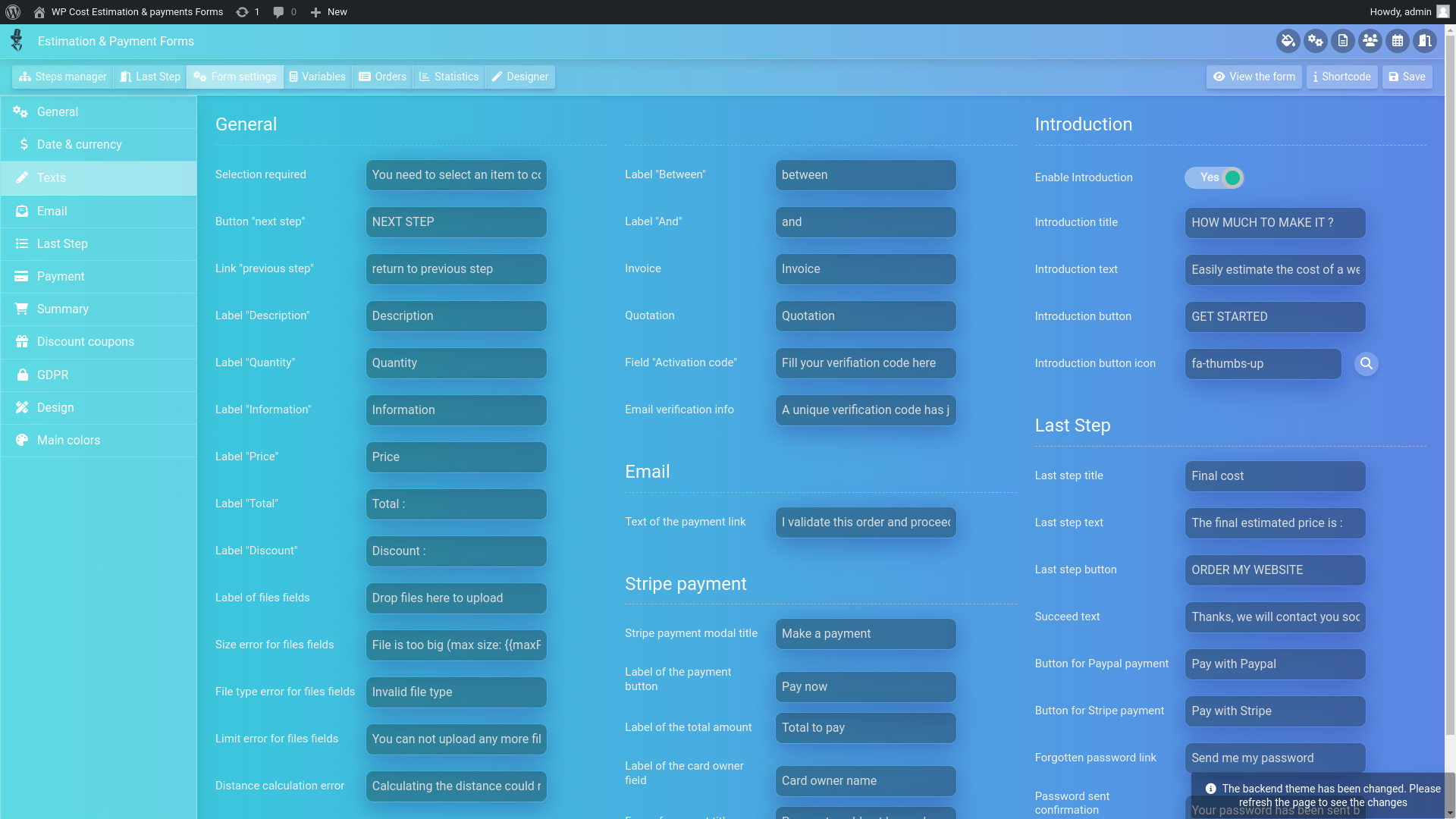Open the Statistics tab
The width and height of the screenshot is (1456, 819).
(x=449, y=77)
